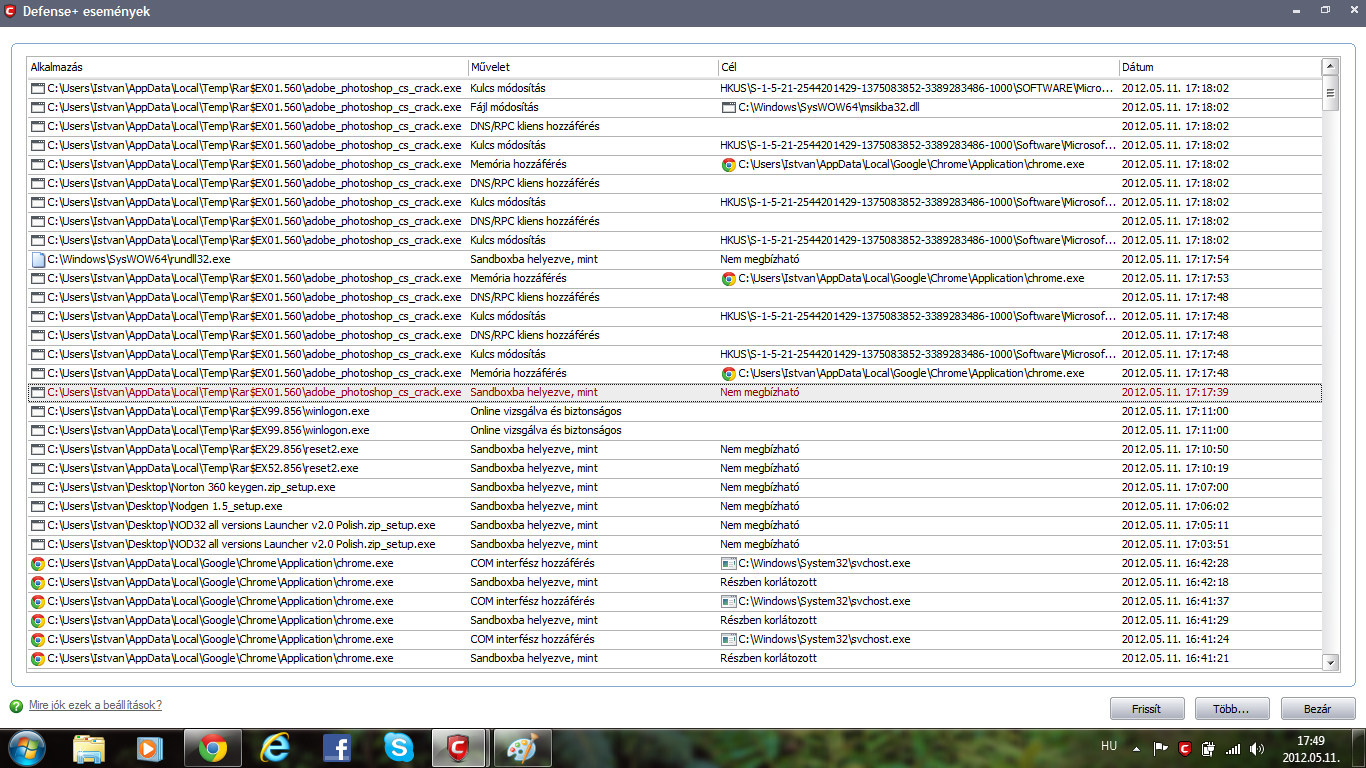1366x768 pixels.
Task: Click the scrollbar down arrow in the event list
Action: pos(1330,661)
